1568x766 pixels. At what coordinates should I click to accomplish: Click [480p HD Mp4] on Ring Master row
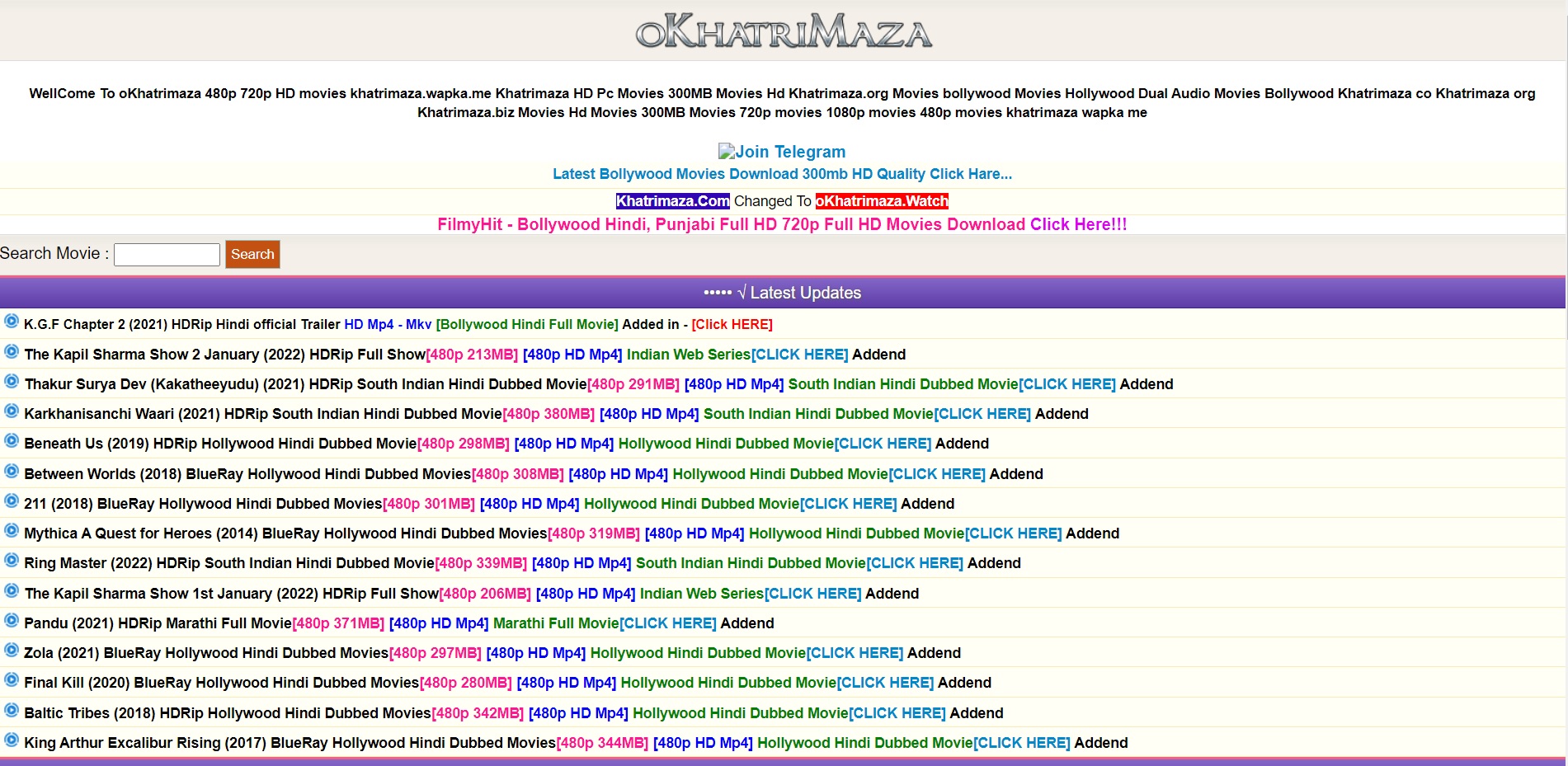pyautogui.click(x=582, y=563)
